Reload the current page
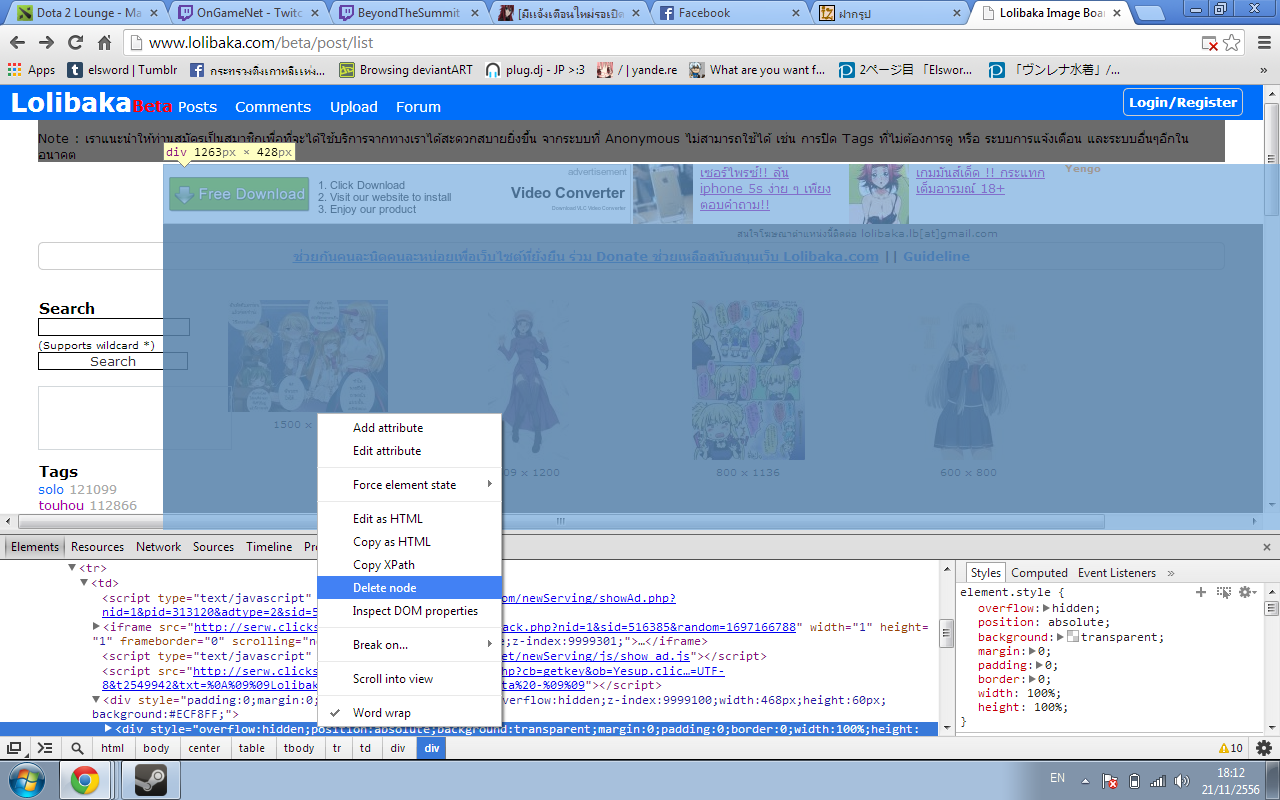Image resolution: width=1280 pixels, height=800 pixels. [75, 43]
